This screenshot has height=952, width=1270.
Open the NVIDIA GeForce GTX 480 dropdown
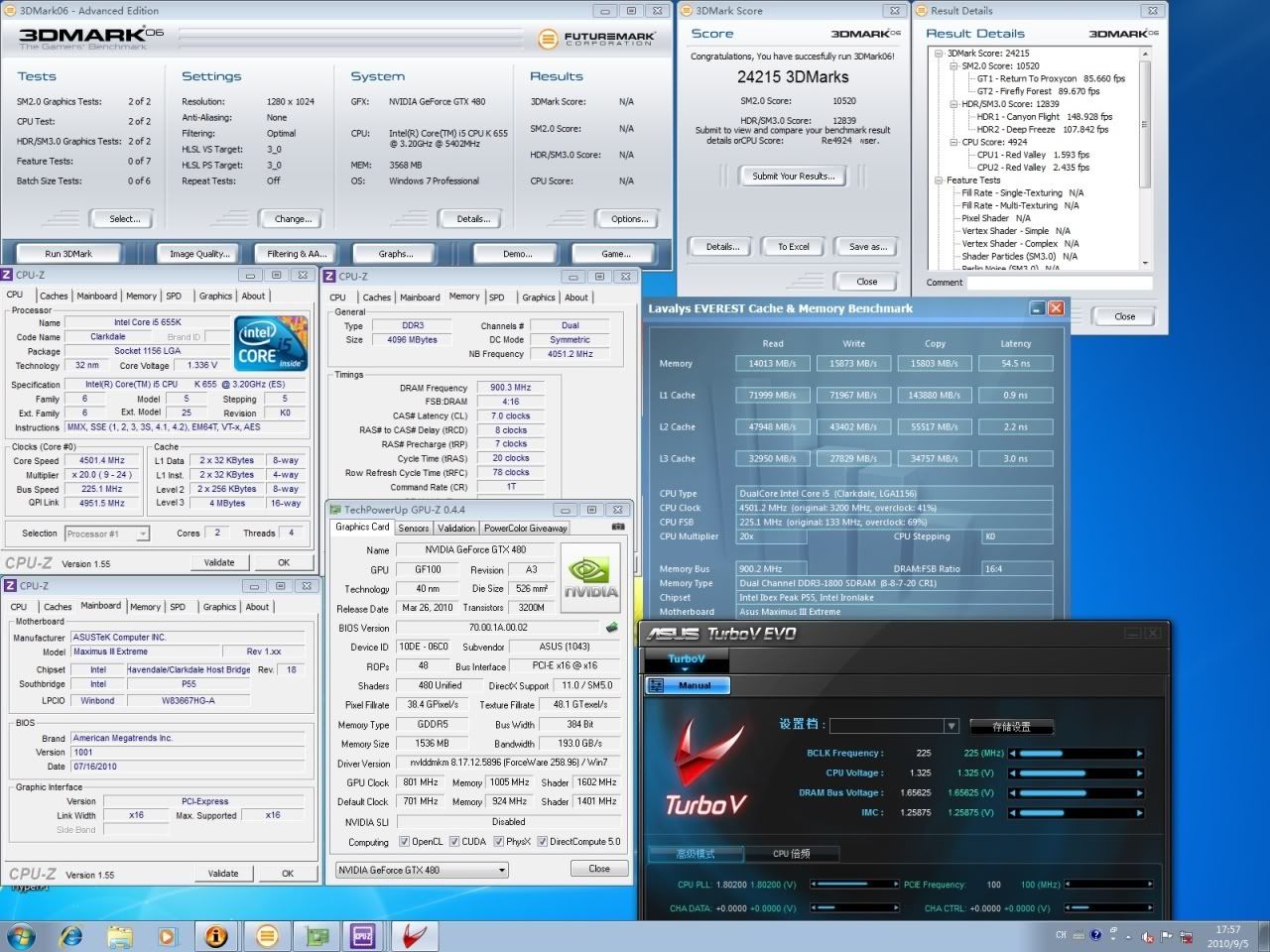tap(423, 870)
